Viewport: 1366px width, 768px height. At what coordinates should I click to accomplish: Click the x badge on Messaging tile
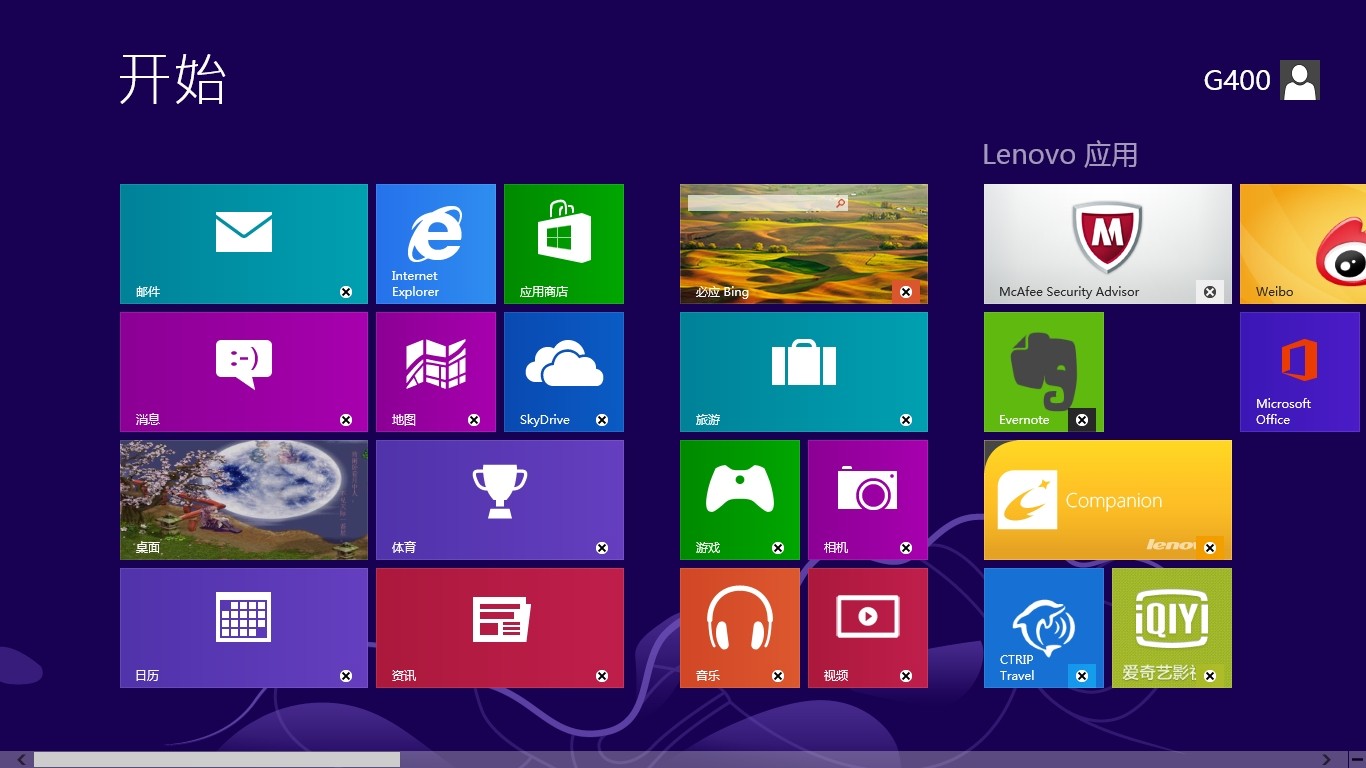point(346,420)
